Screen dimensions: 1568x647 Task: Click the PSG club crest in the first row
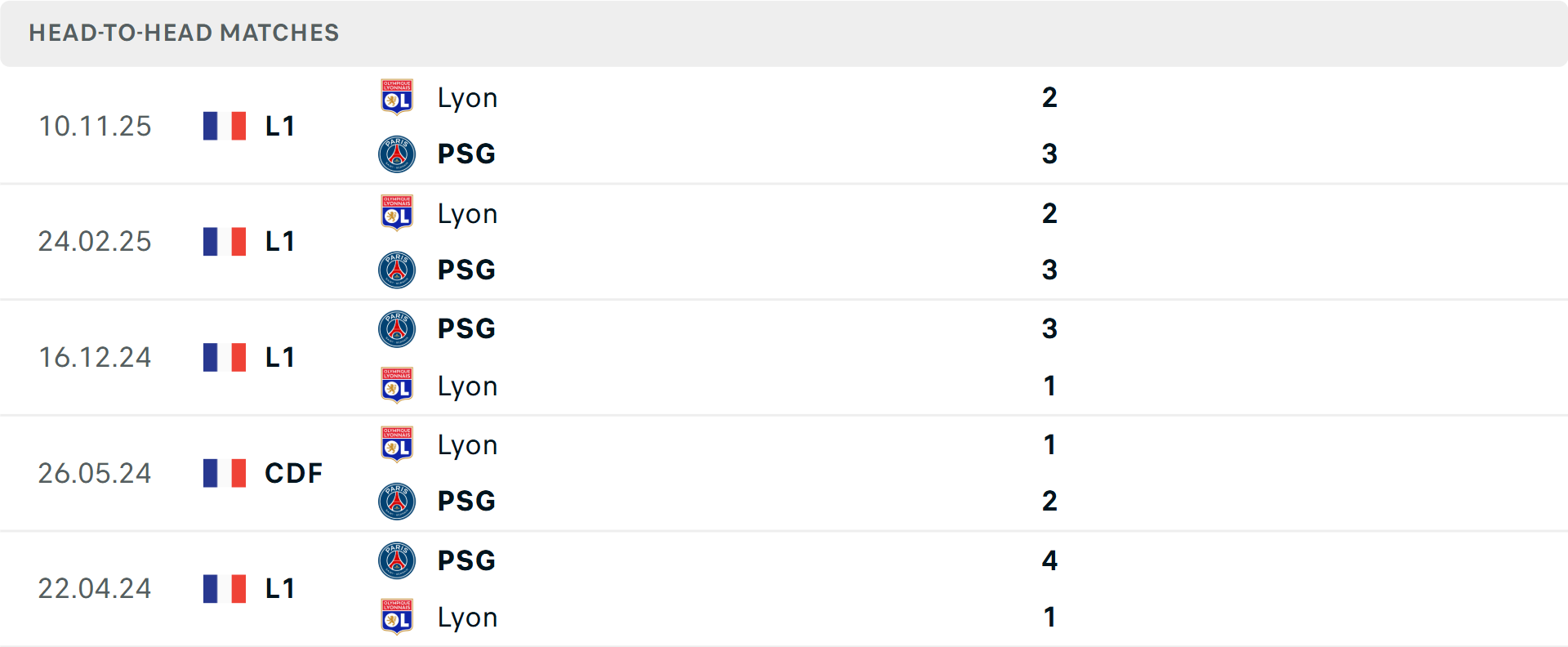397,154
